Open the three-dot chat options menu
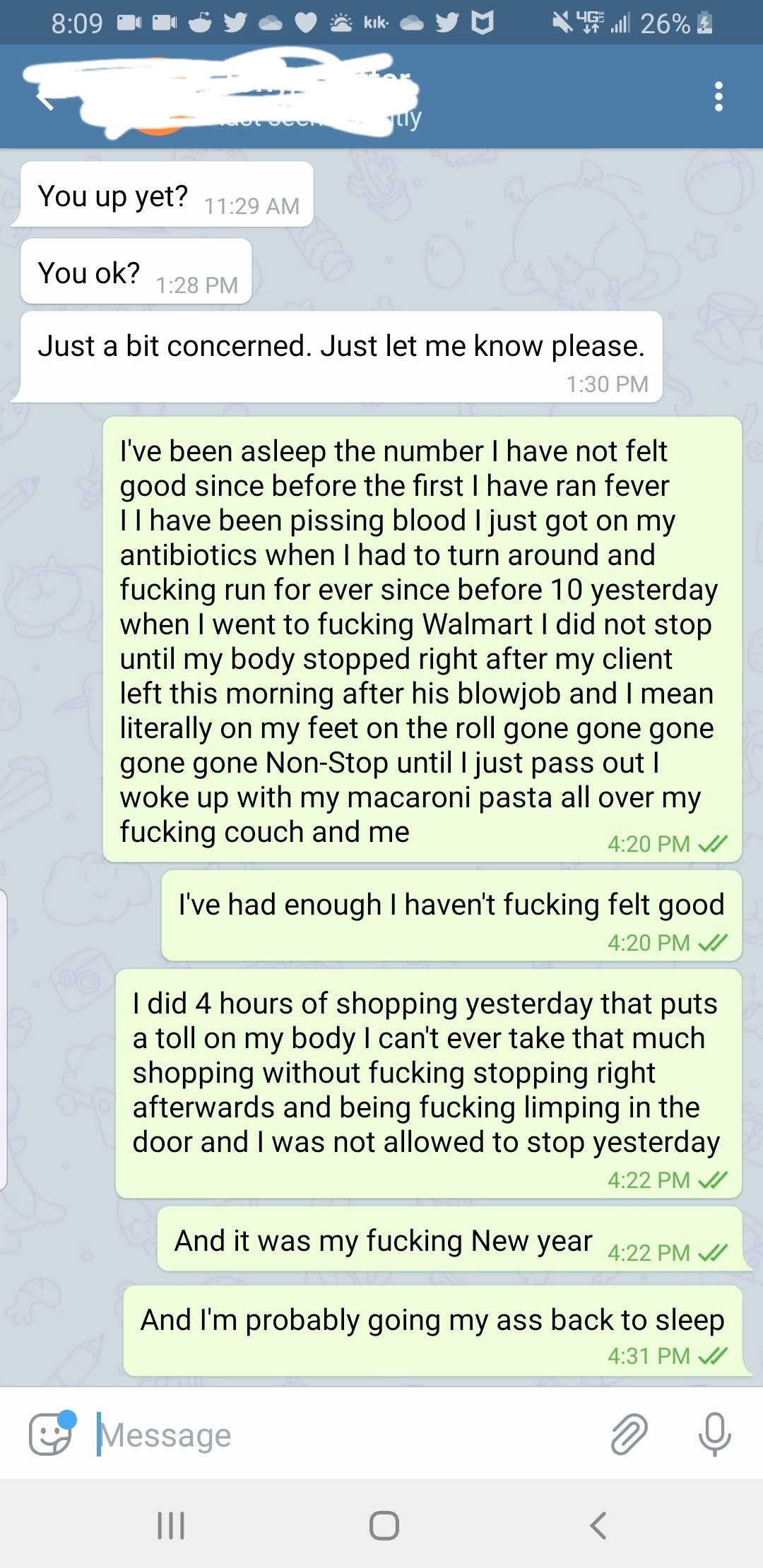Viewport: 763px width, 1568px height. coord(718,97)
